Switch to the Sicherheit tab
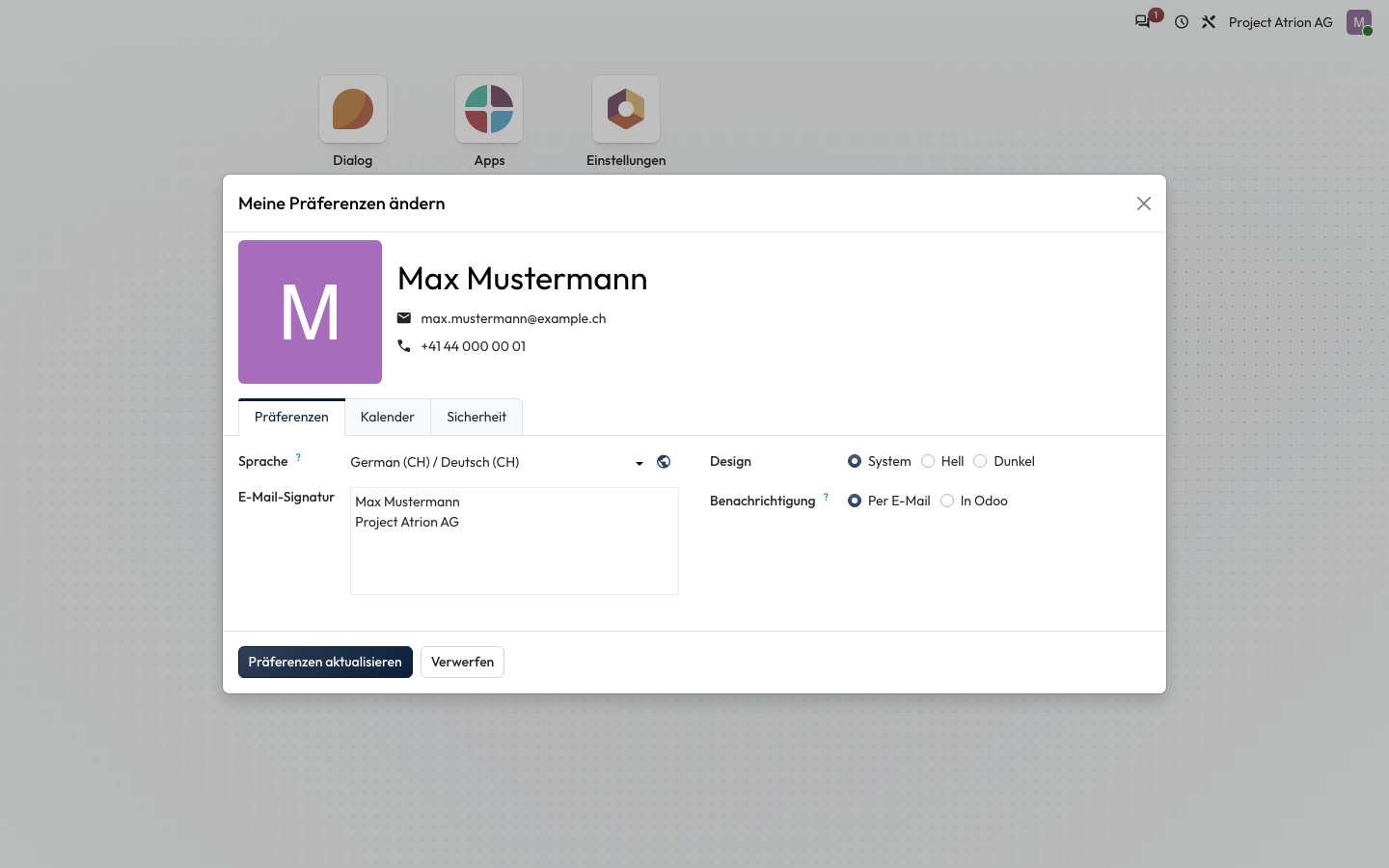Image resolution: width=1389 pixels, height=868 pixels. coord(477,417)
